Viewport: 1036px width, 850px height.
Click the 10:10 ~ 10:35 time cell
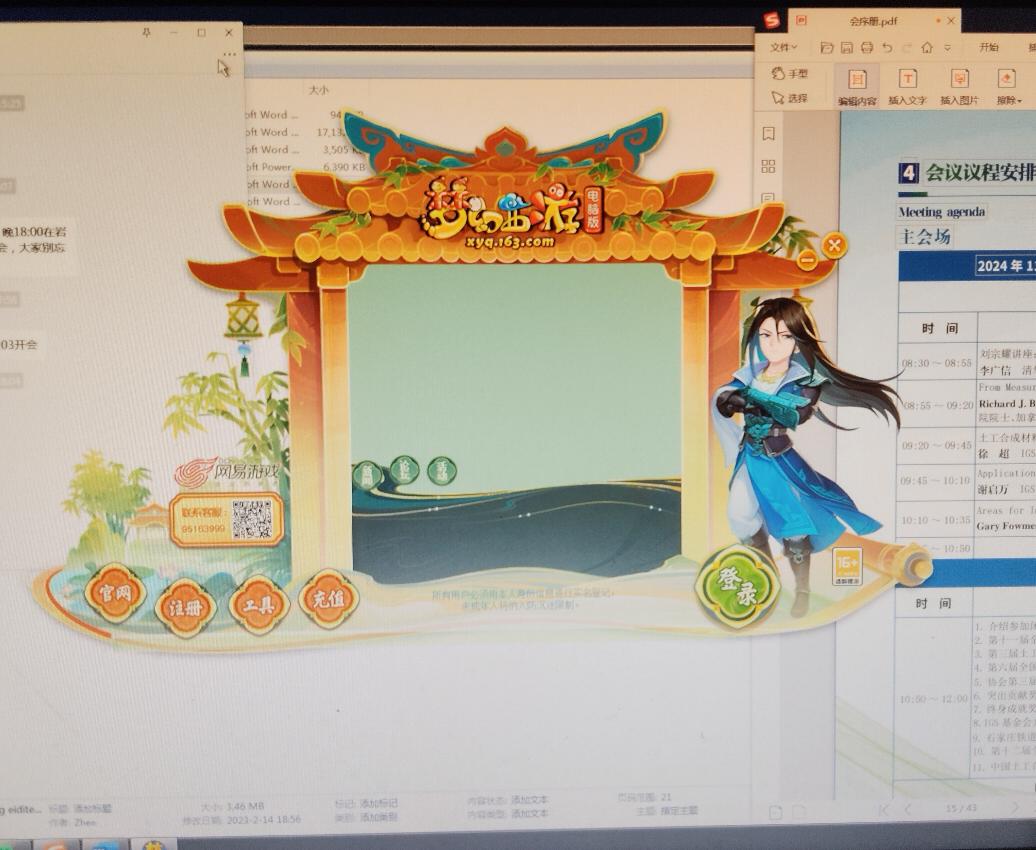pyautogui.click(x=935, y=520)
